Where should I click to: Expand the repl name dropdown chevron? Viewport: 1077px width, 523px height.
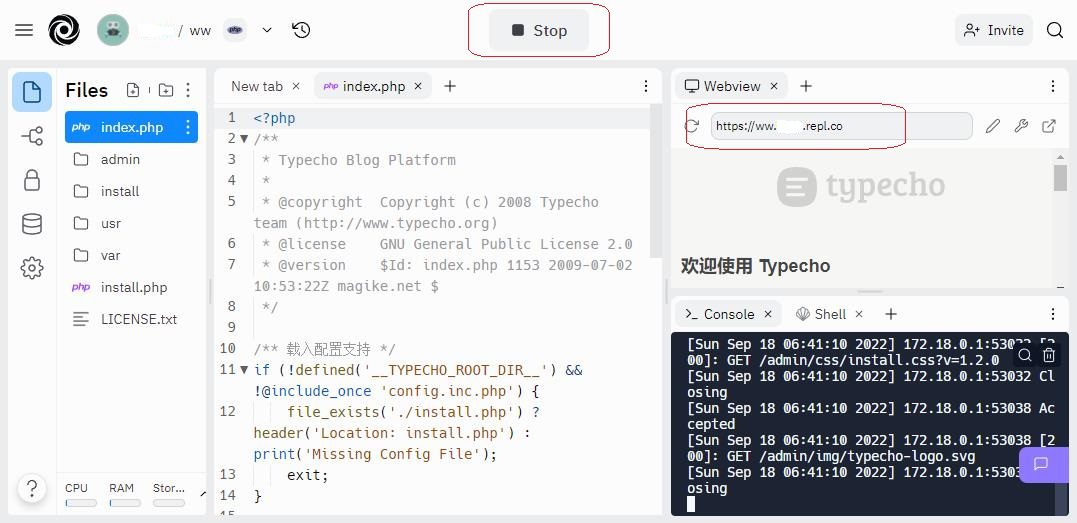tap(267, 30)
